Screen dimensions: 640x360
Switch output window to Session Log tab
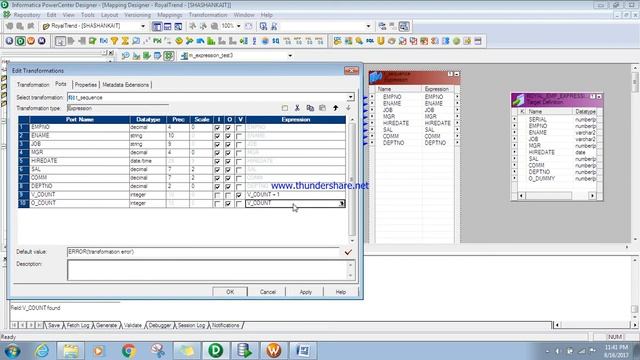(x=191, y=325)
